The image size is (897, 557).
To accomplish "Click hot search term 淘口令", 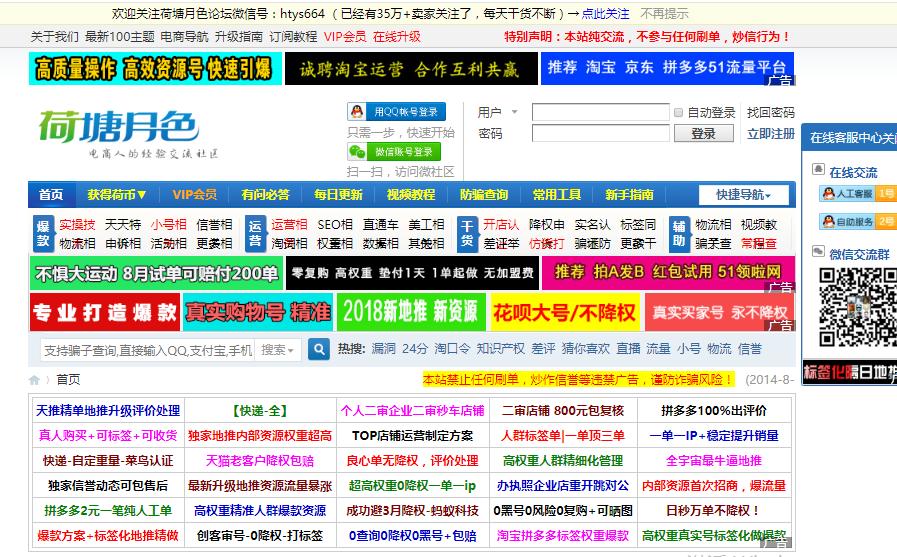I will pyautogui.click(x=452, y=349).
